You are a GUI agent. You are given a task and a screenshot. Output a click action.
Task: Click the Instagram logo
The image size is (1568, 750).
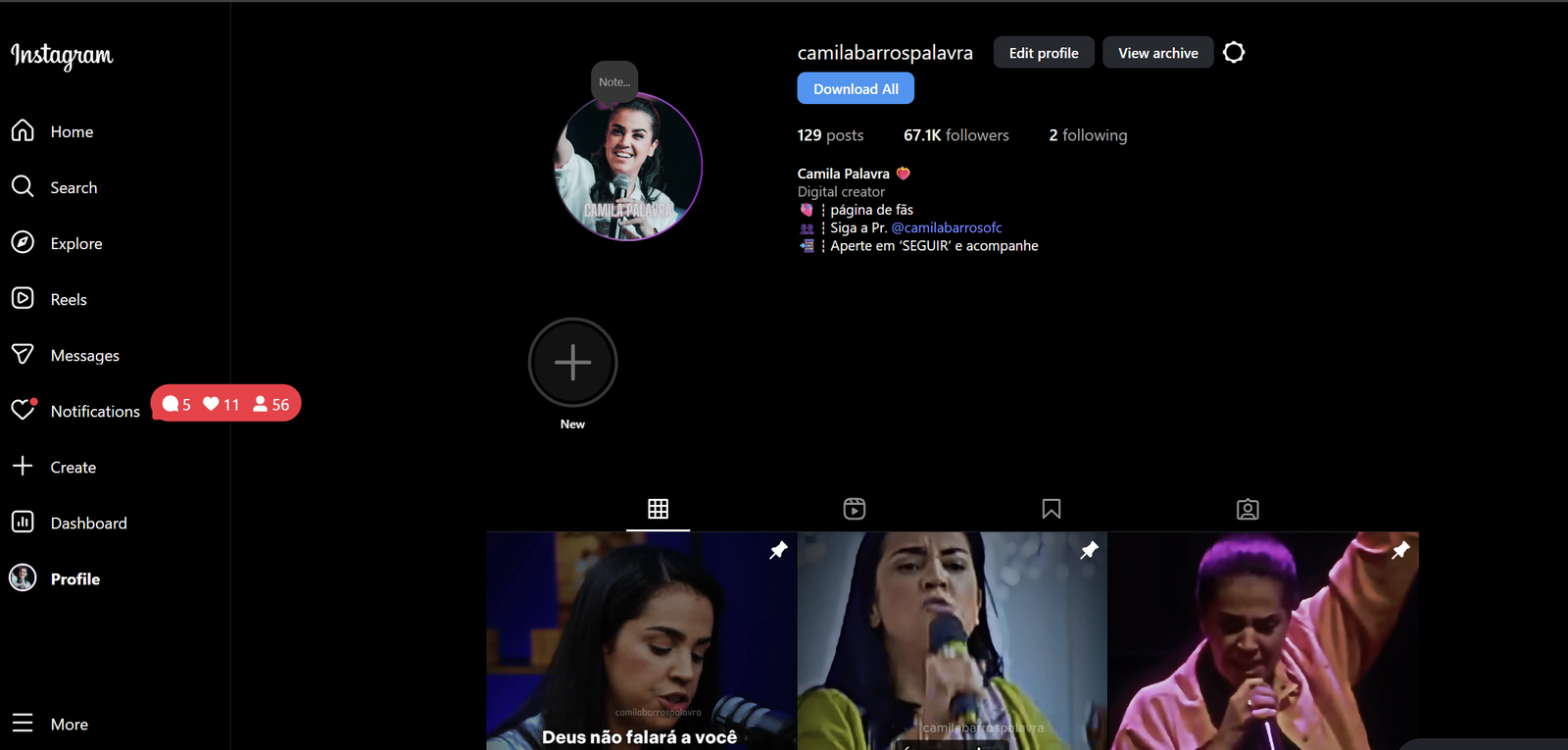click(x=62, y=56)
